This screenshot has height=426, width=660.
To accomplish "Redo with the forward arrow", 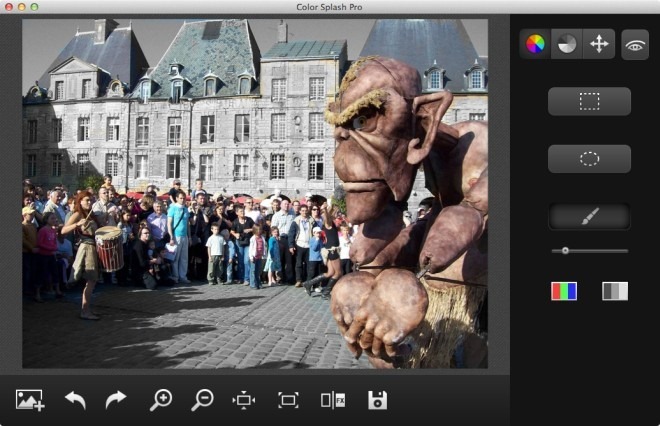I will tap(116, 400).
